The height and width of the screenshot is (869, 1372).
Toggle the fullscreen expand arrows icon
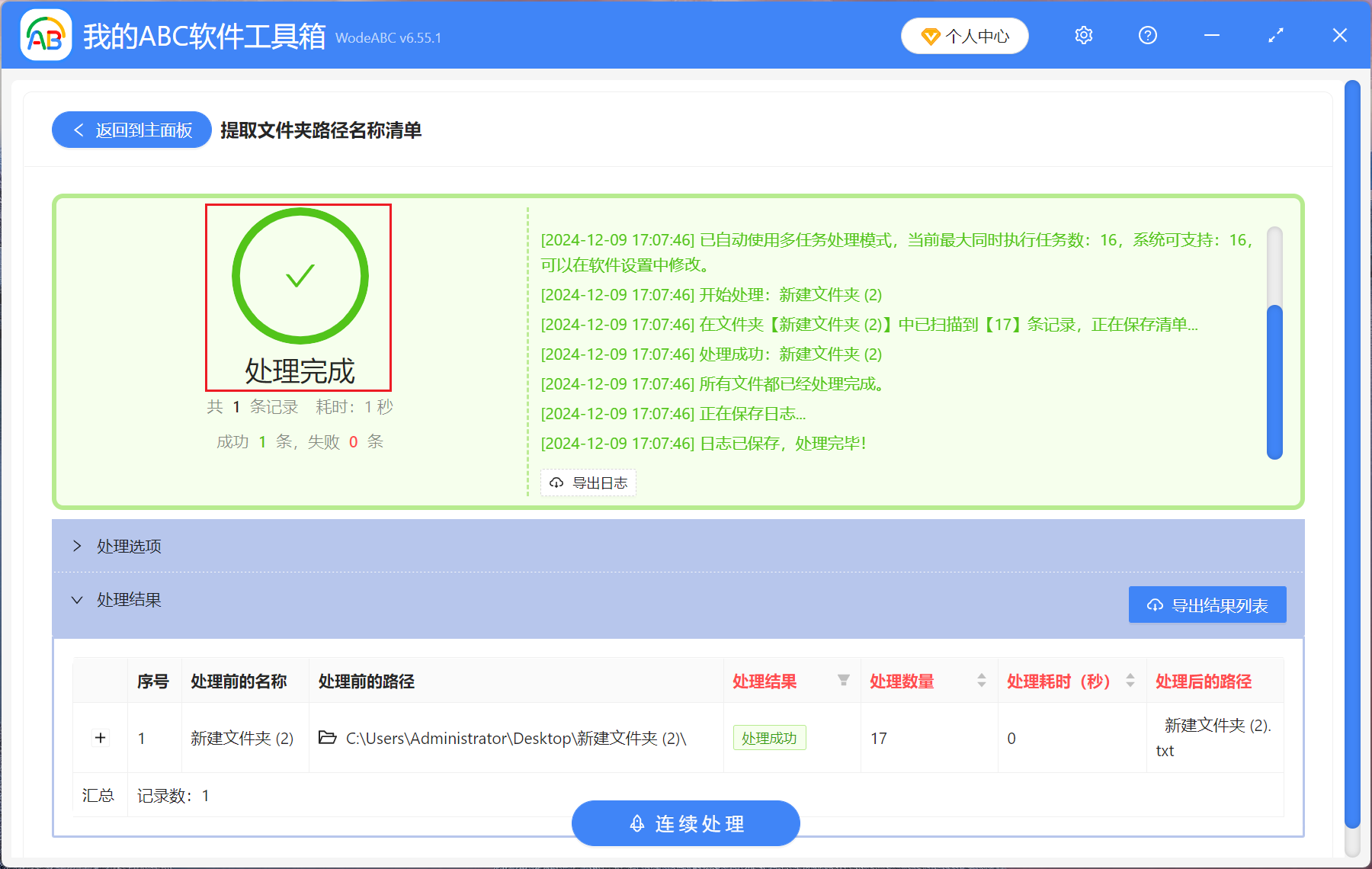1275,36
